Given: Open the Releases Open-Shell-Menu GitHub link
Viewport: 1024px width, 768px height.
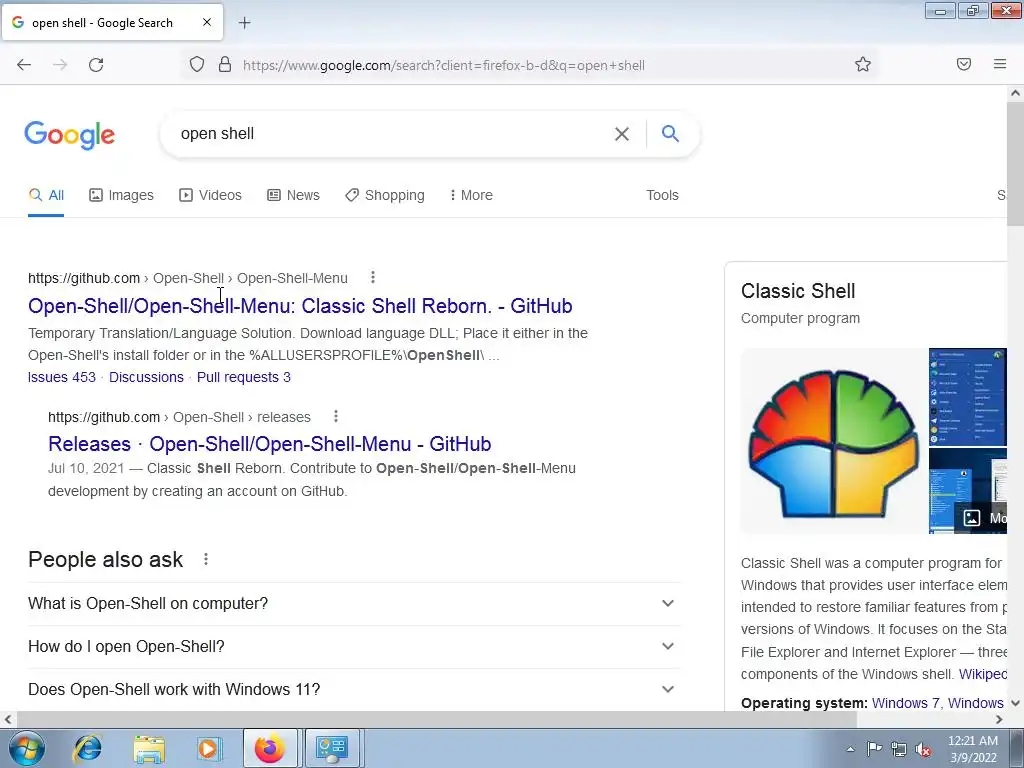Looking at the screenshot, I should (270, 444).
